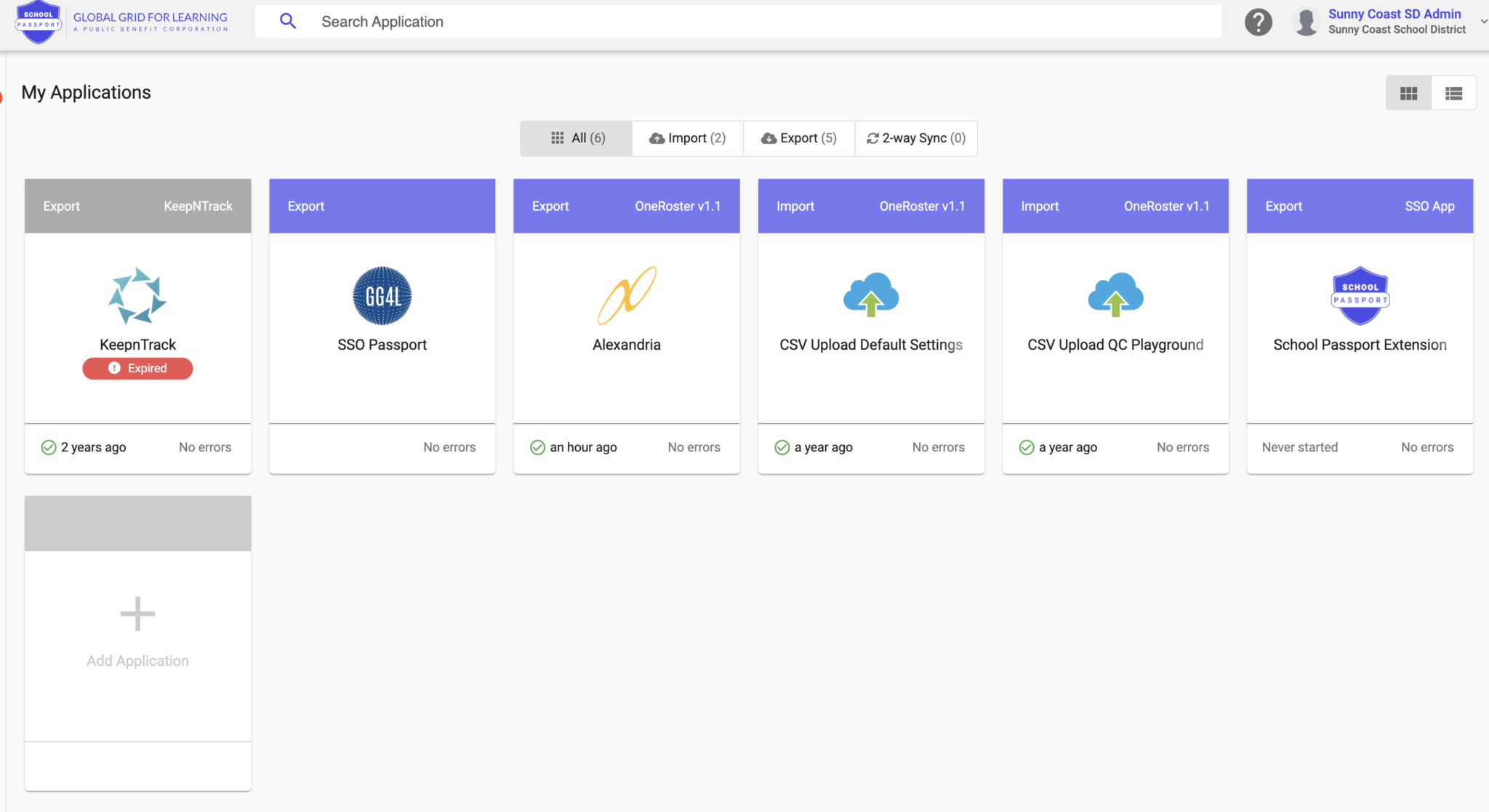Click the plus icon to add application
The width and height of the screenshot is (1489, 812).
137,614
